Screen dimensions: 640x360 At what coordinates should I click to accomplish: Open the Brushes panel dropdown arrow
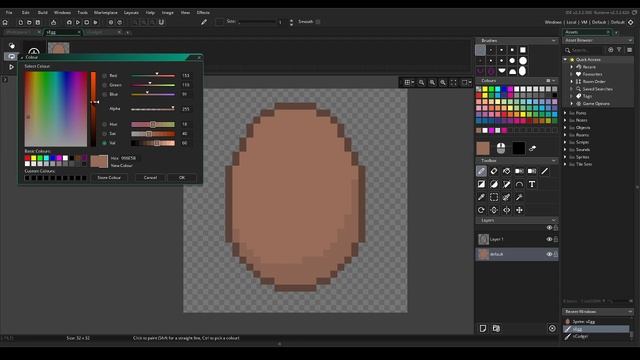[553, 41]
